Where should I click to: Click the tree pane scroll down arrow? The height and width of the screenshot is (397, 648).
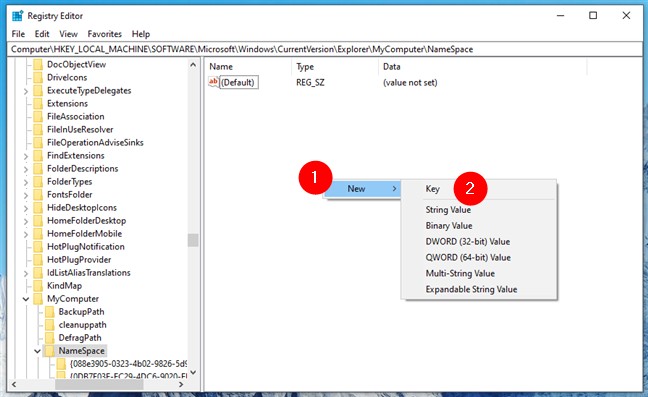click(x=193, y=372)
